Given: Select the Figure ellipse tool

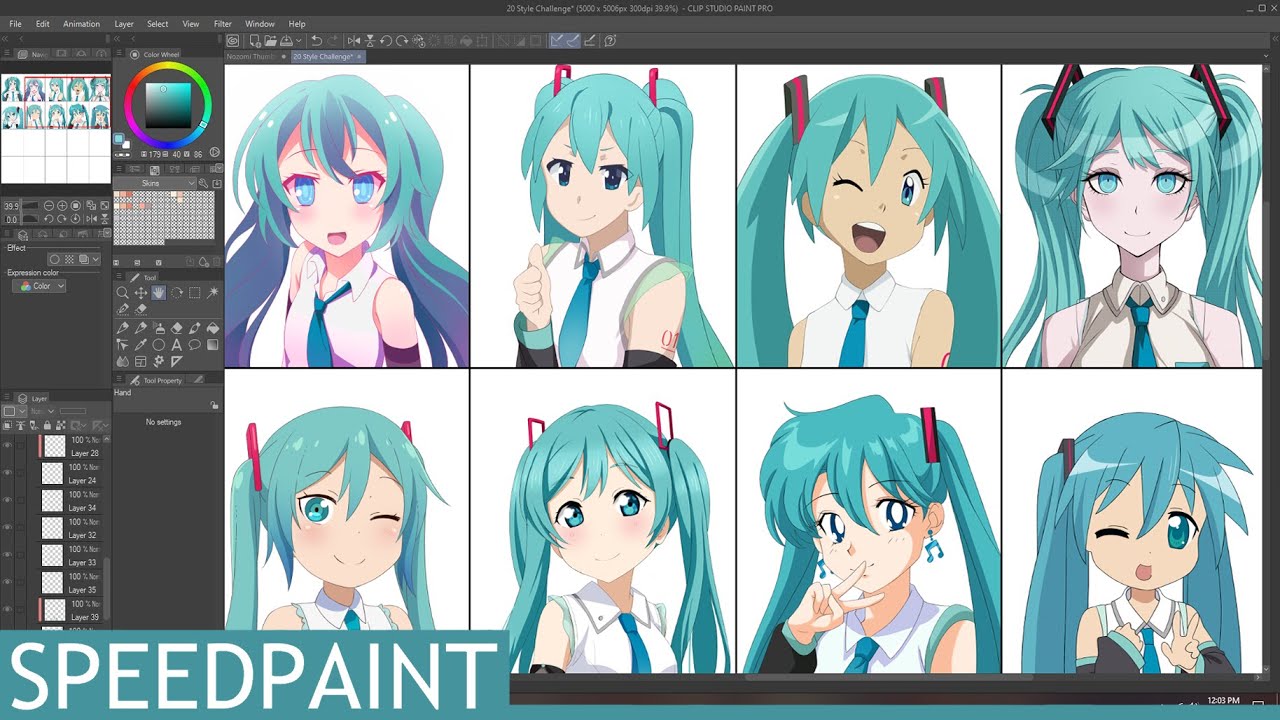Looking at the screenshot, I should click(x=158, y=345).
